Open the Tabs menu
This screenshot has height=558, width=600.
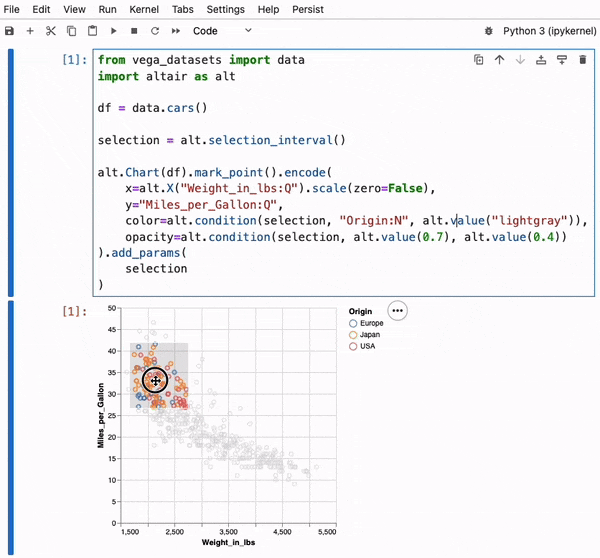pyautogui.click(x=183, y=9)
